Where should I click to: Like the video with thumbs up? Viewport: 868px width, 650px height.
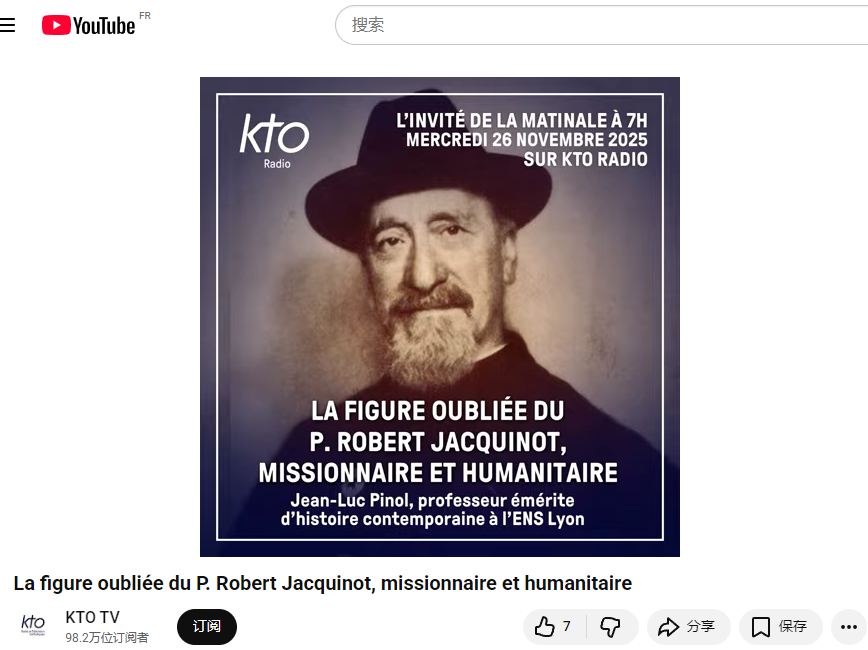click(x=554, y=627)
